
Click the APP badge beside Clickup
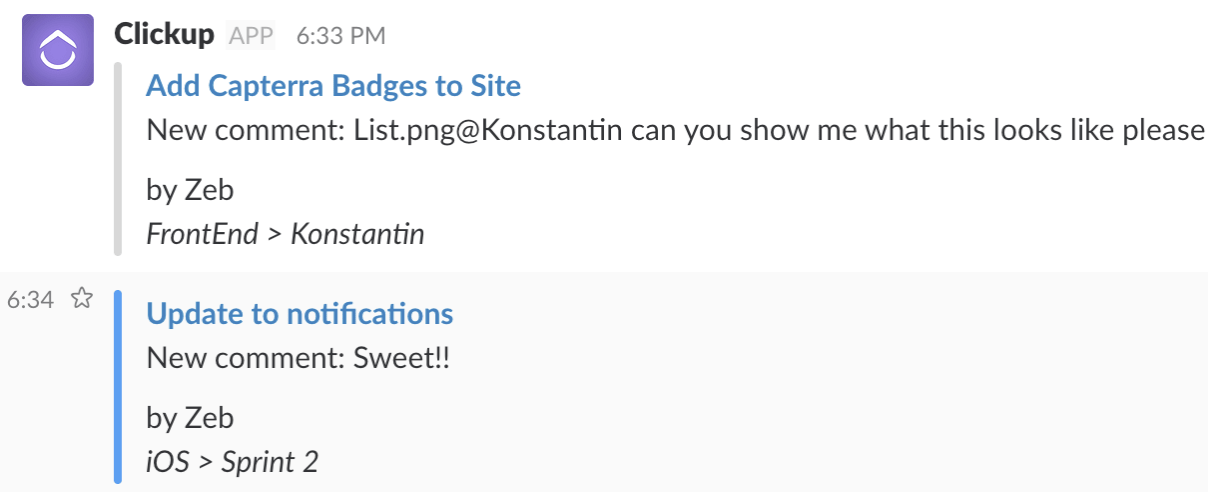tap(251, 36)
